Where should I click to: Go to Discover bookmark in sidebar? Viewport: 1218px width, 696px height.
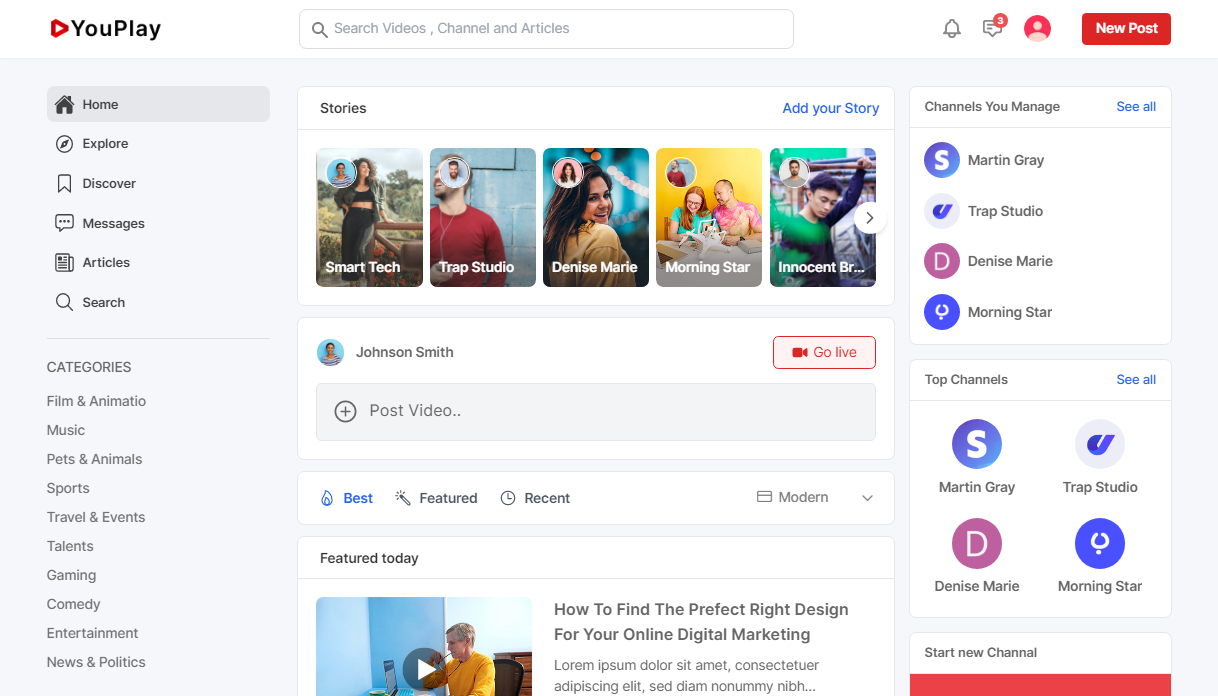point(108,184)
